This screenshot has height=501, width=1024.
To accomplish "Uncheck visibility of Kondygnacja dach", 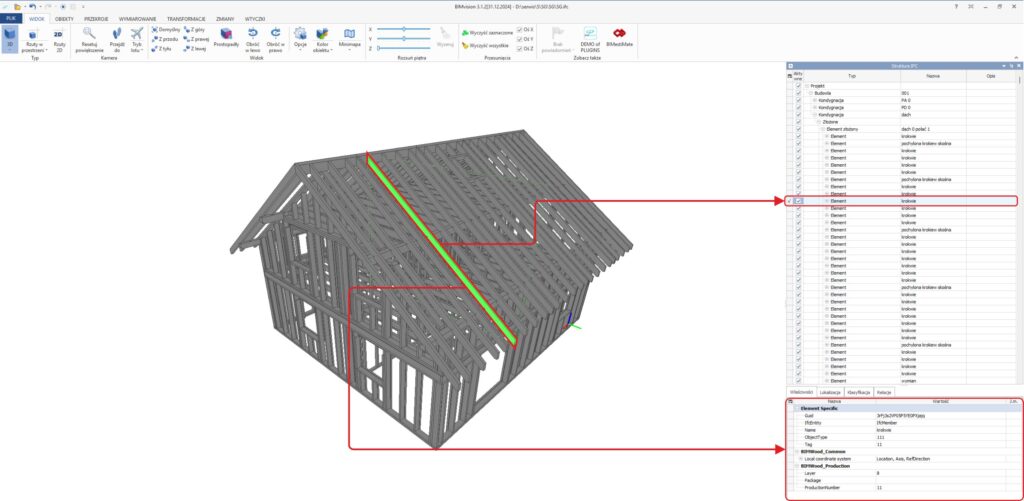I will click(798, 114).
